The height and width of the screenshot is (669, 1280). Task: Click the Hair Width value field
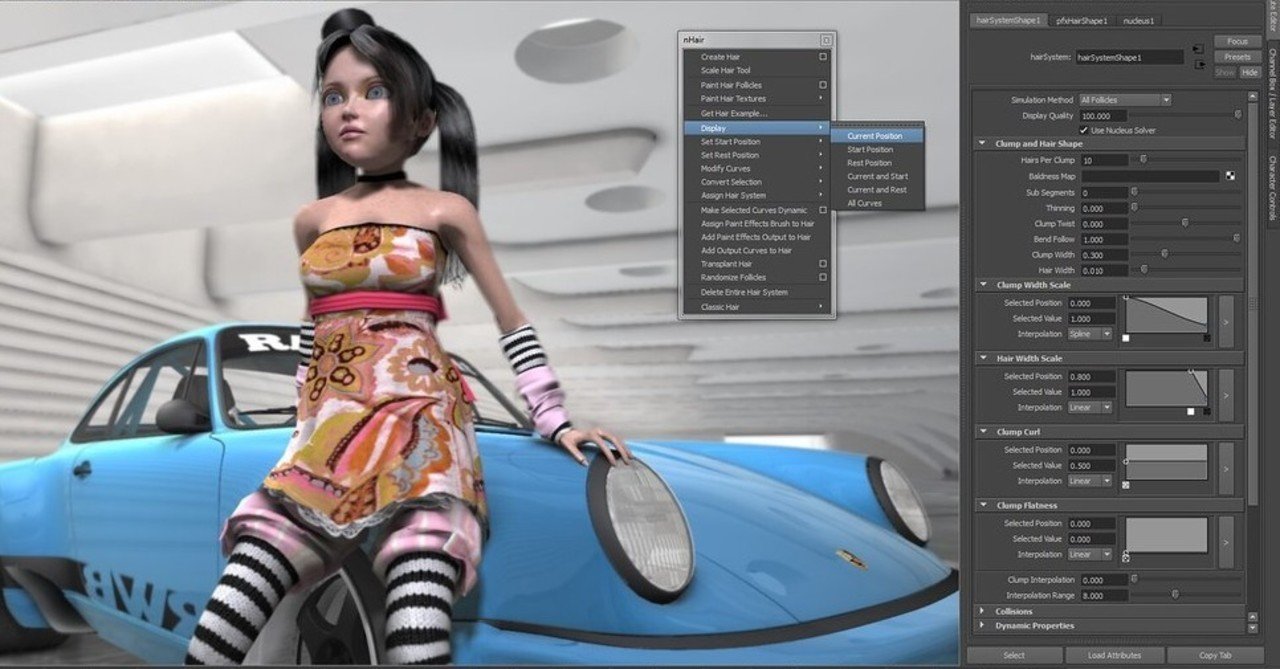click(1103, 270)
